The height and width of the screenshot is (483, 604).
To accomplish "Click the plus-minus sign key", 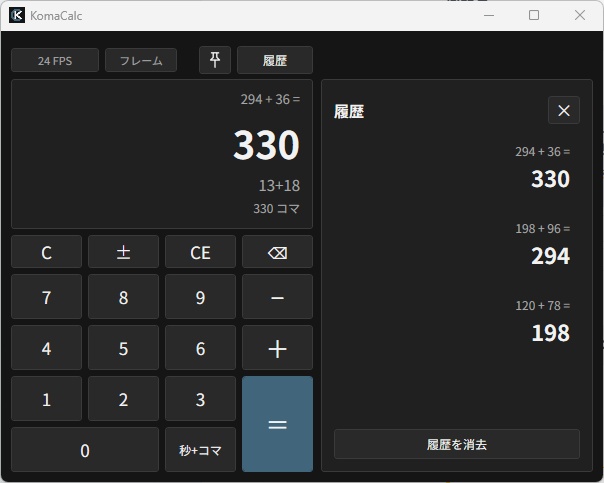I will click(x=123, y=252).
